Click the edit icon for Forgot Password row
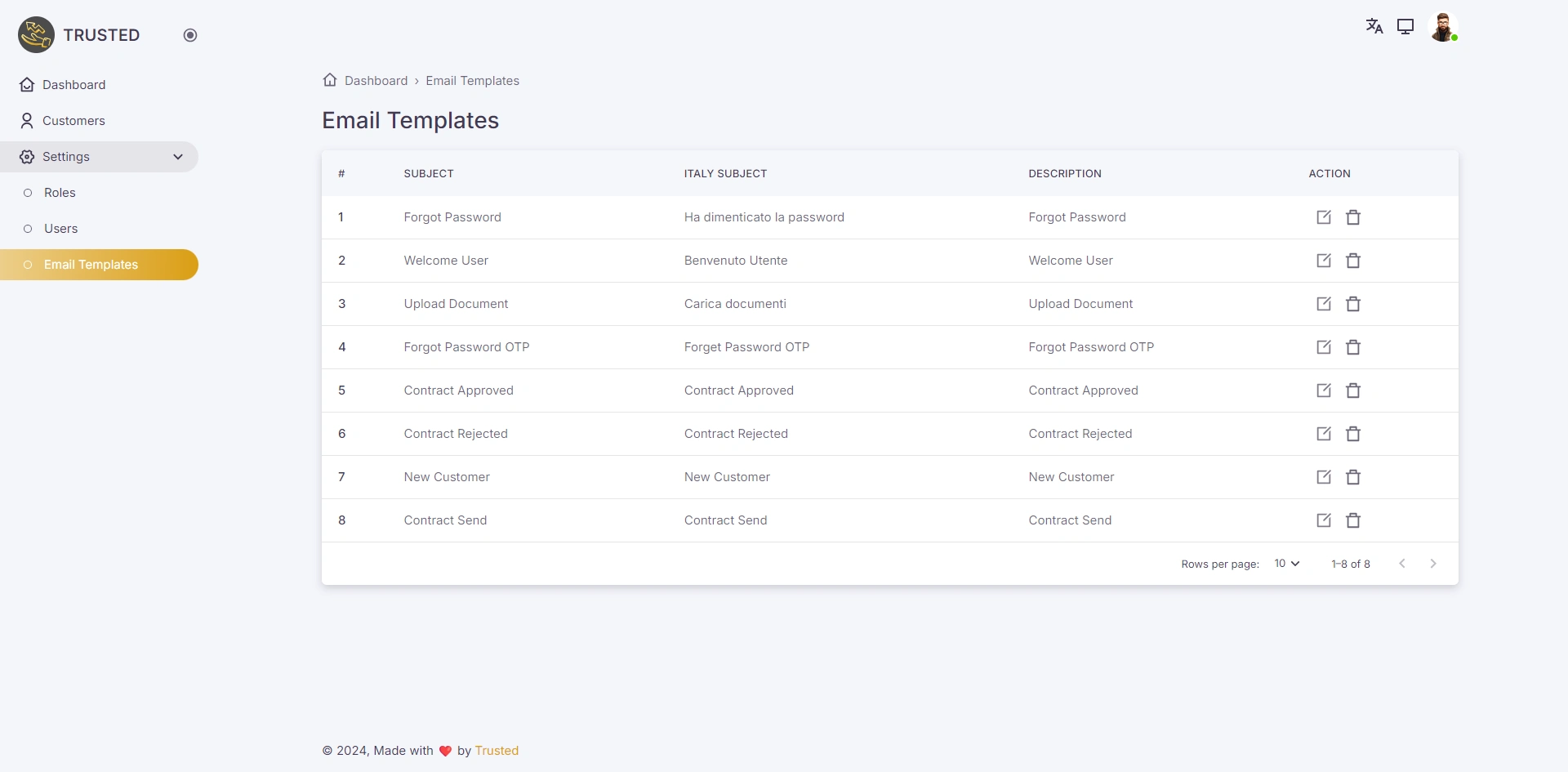This screenshot has width=1568, height=772. point(1324,217)
